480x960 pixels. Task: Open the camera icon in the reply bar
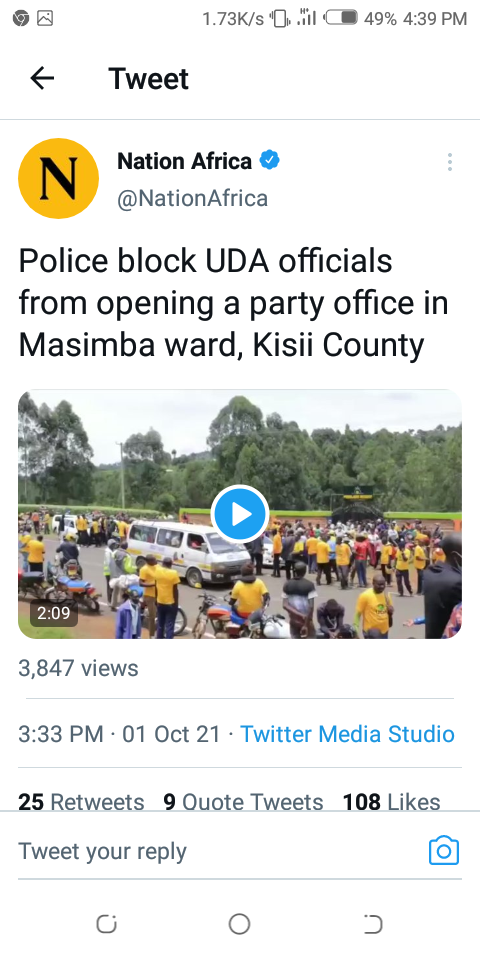444,850
